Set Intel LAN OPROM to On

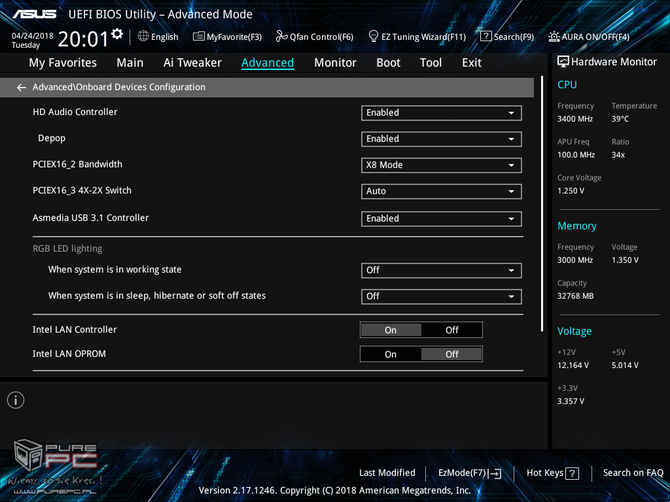click(391, 354)
